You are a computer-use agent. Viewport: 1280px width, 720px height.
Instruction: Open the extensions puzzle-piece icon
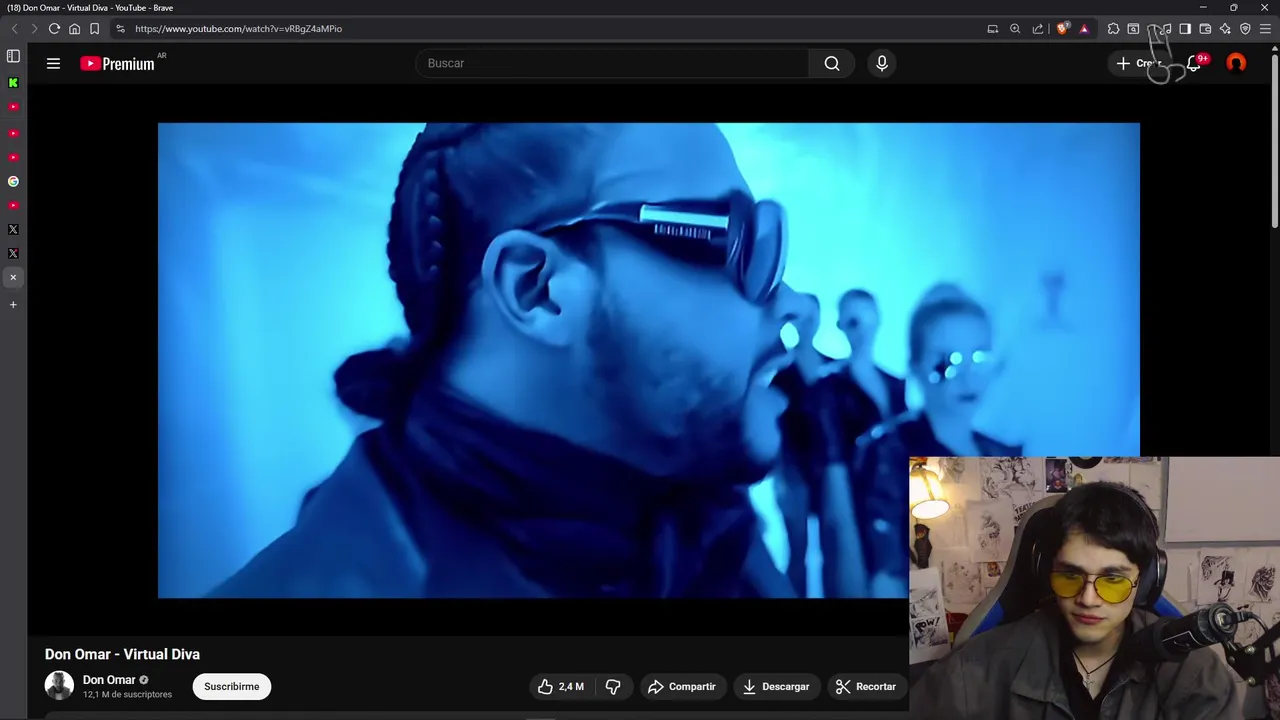point(1113,29)
